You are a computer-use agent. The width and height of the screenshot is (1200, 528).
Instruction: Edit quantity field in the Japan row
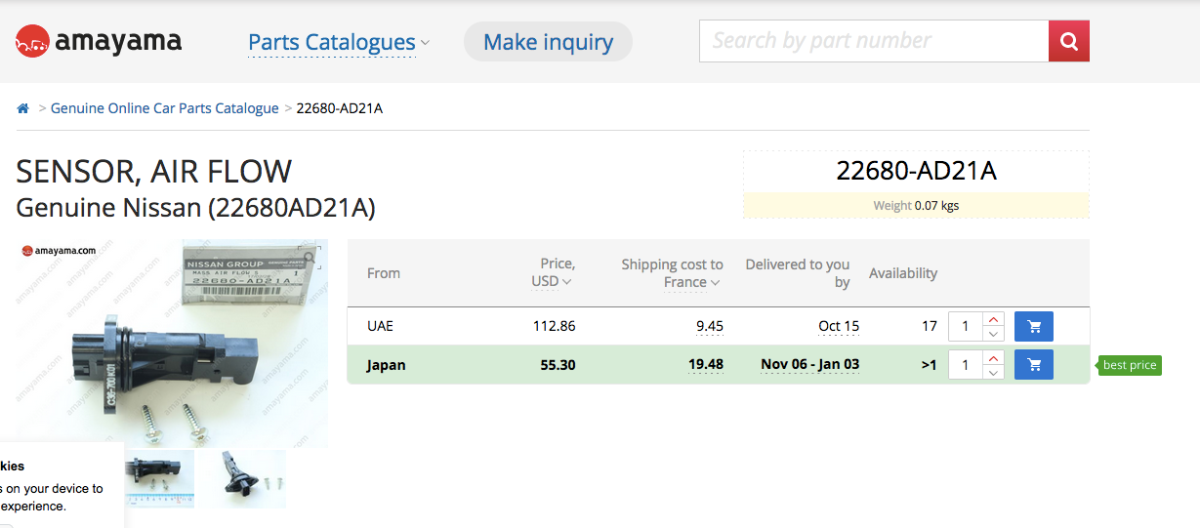point(966,364)
